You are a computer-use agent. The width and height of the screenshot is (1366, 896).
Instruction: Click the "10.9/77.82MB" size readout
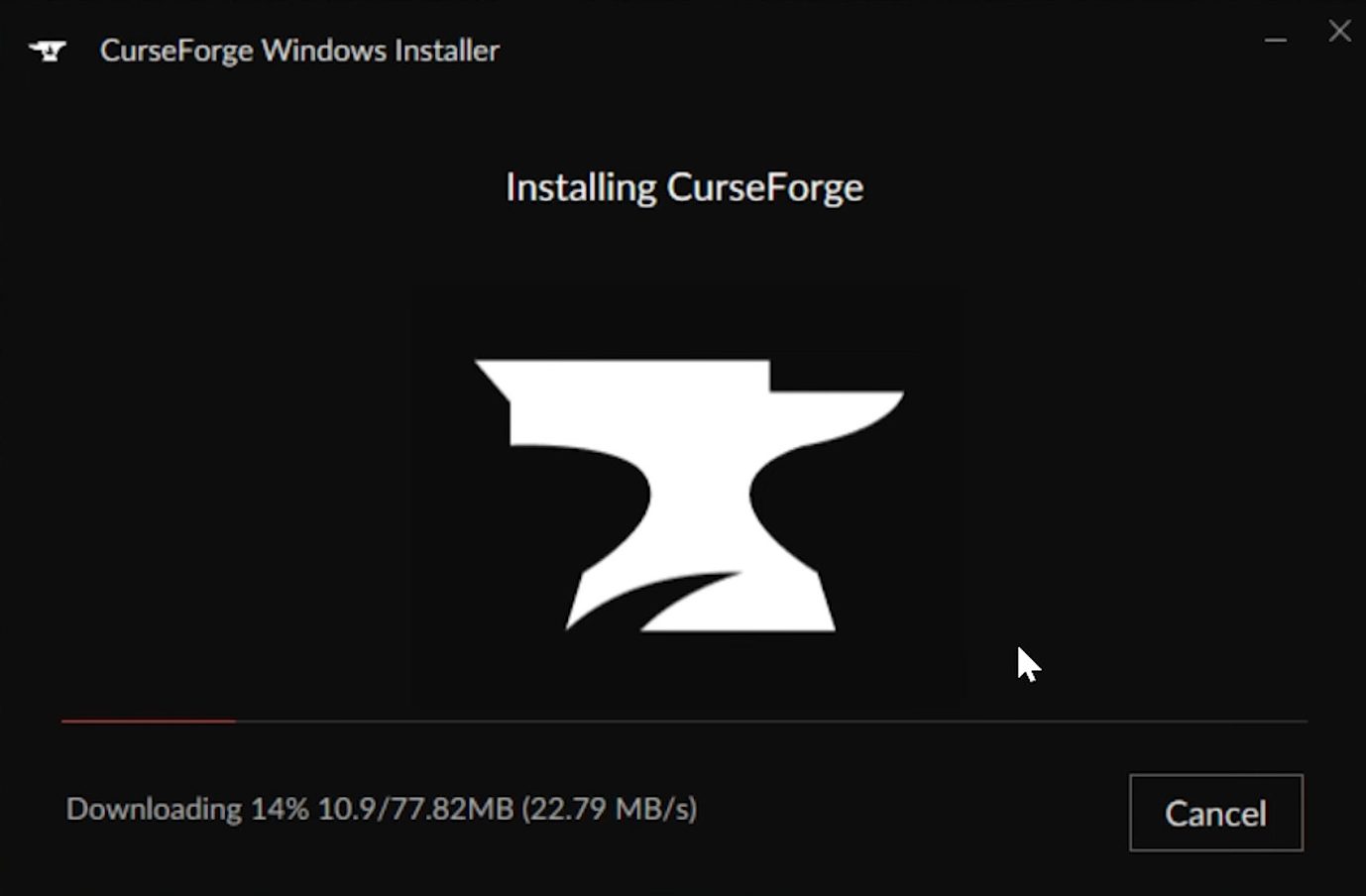[415, 809]
